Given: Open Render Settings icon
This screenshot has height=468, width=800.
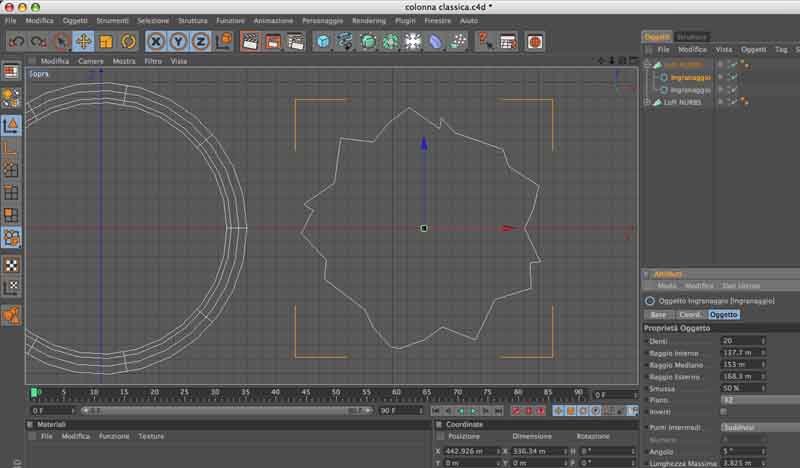Looking at the screenshot, I should [295, 42].
